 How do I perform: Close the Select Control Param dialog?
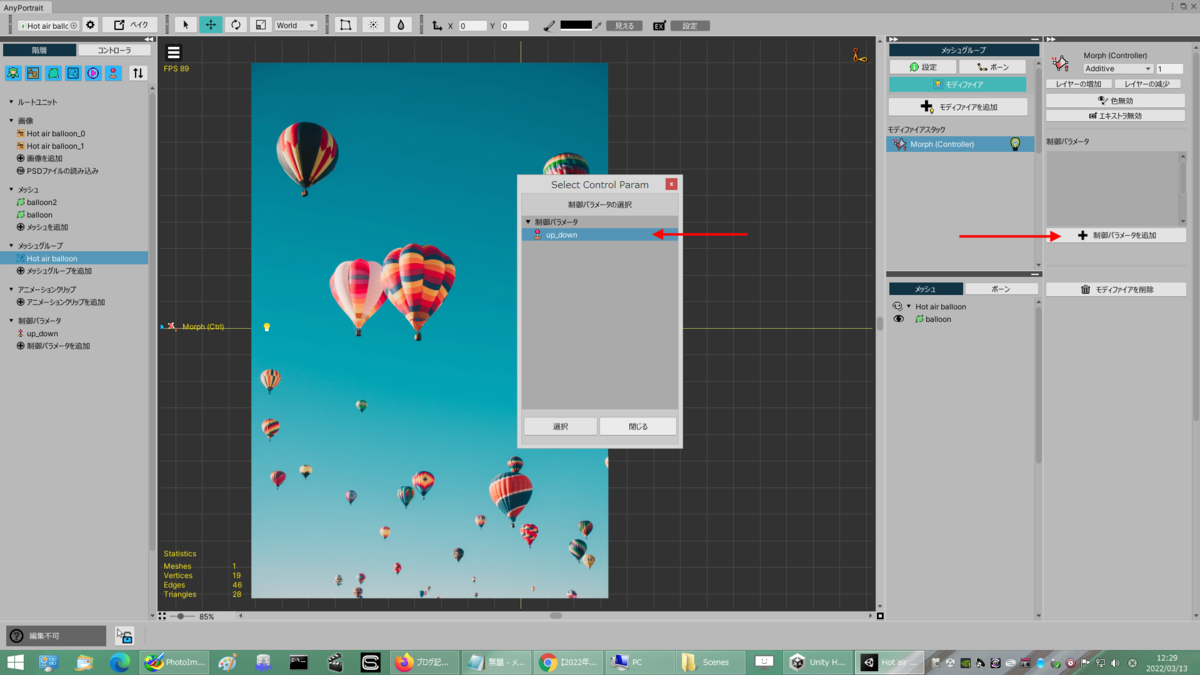[671, 184]
